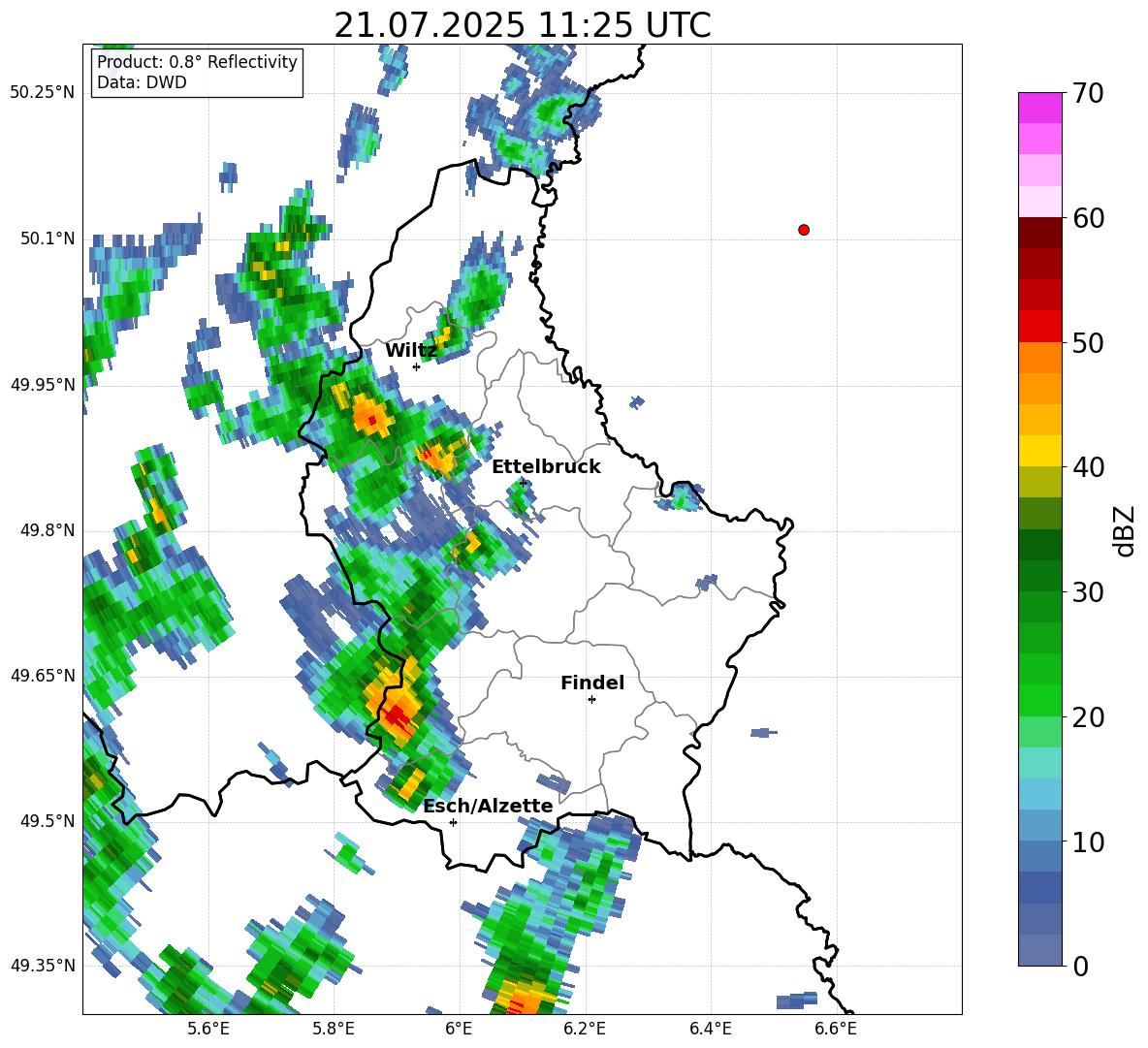
Task: Click the 40 value on the colorbar
Action: coord(1088,467)
